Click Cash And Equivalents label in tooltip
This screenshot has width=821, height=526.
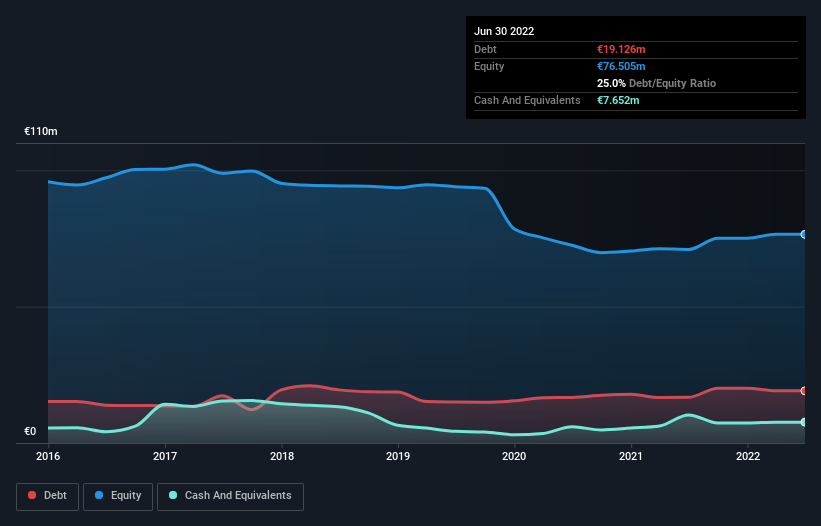coord(527,100)
